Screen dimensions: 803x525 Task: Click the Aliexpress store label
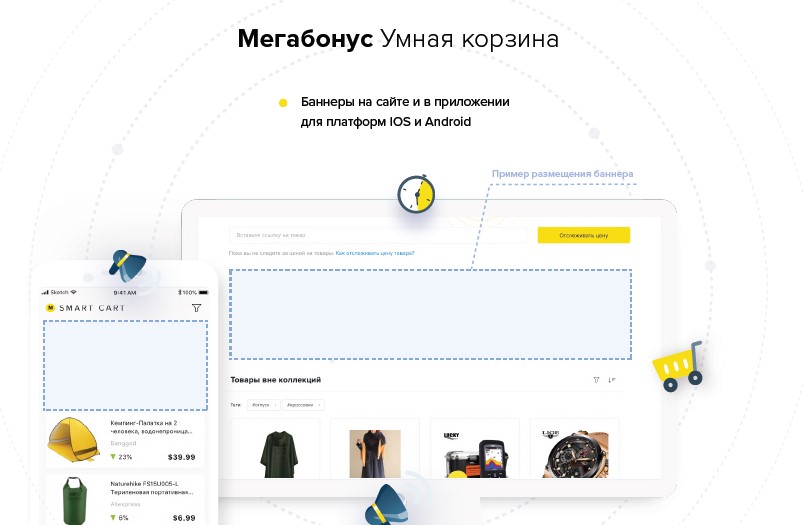pos(125,504)
